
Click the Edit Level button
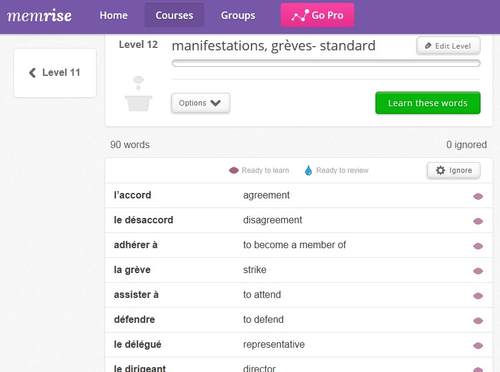[448, 46]
